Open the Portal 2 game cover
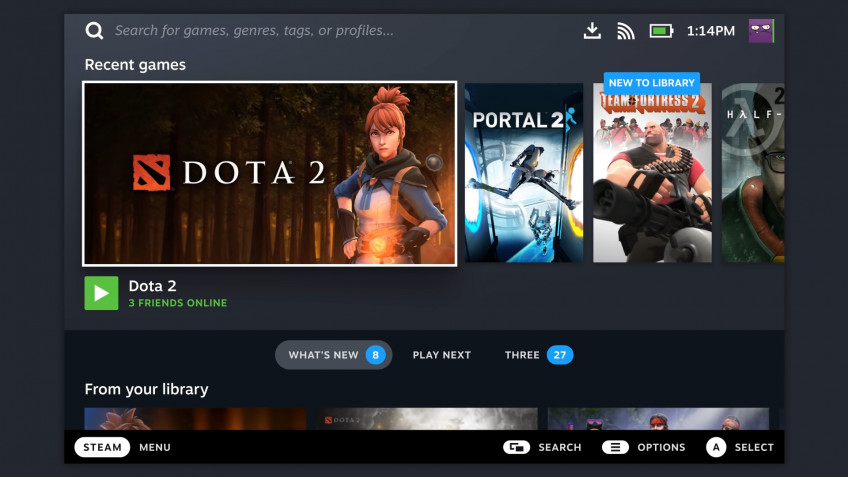This screenshot has height=477, width=848. (524, 173)
